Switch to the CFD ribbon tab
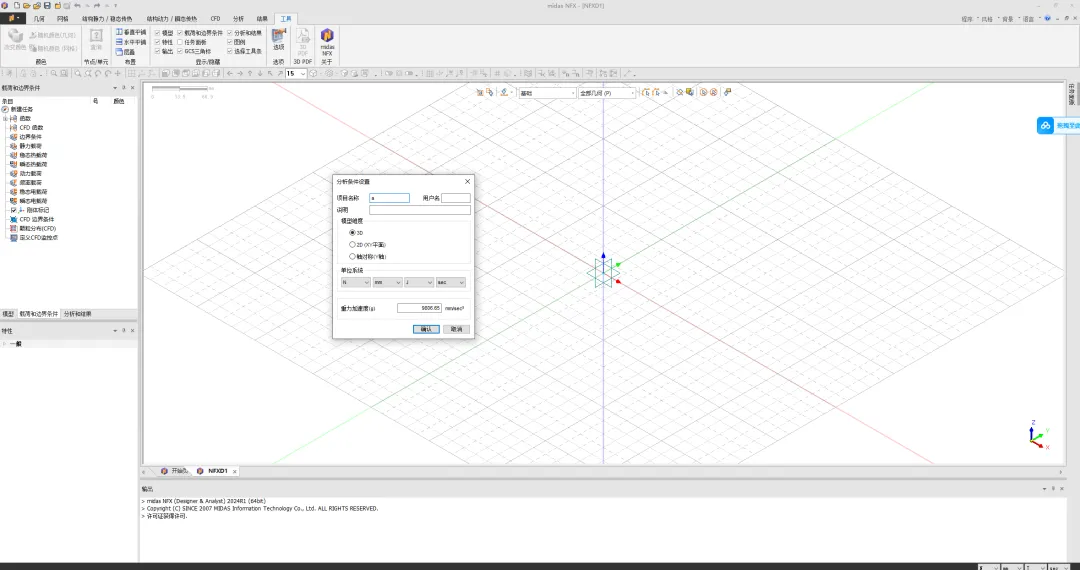Image resolution: width=1080 pixels, height=570 pixels. (216, 19)
